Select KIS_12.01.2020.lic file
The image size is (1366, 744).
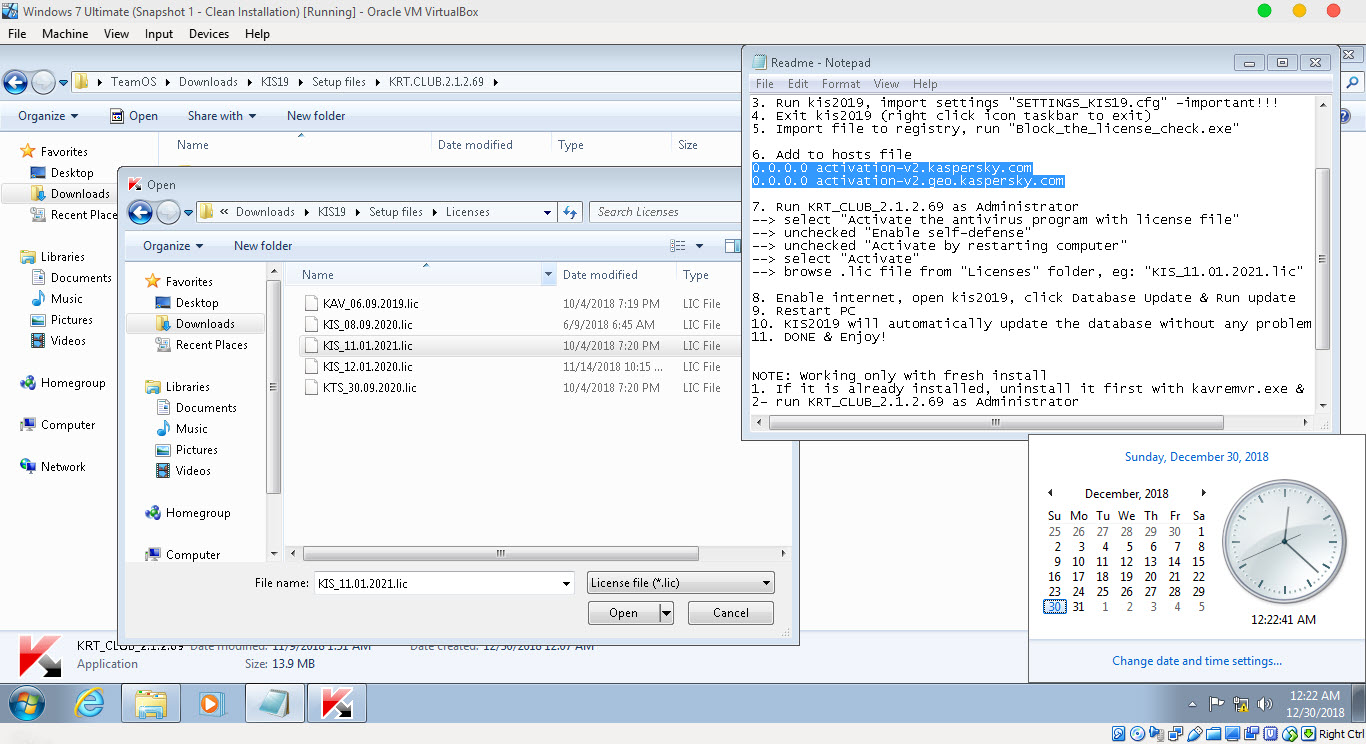pyautogui.click(x=367, y=366)
